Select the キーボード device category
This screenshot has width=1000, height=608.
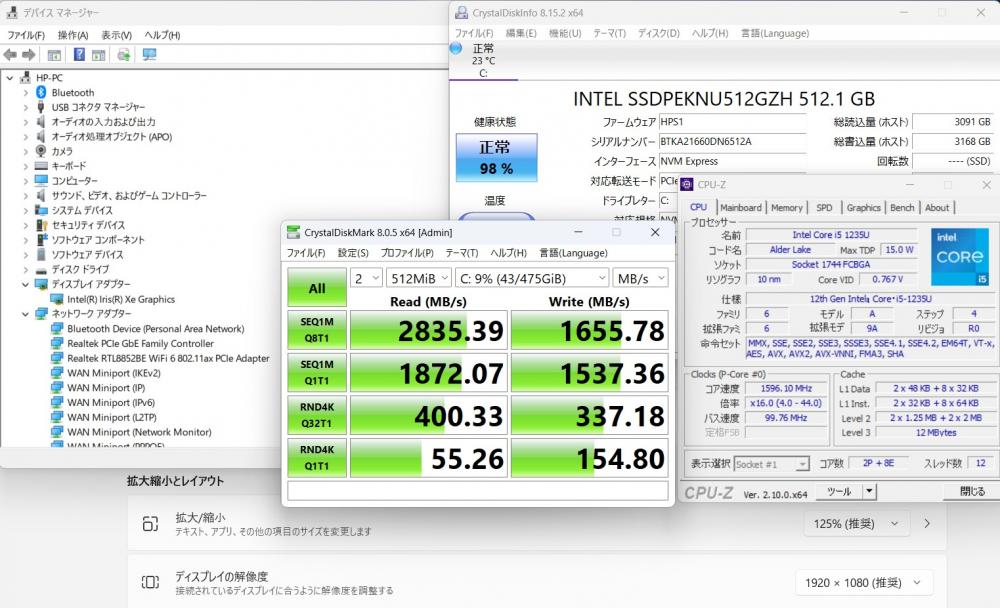click(69, 166)
